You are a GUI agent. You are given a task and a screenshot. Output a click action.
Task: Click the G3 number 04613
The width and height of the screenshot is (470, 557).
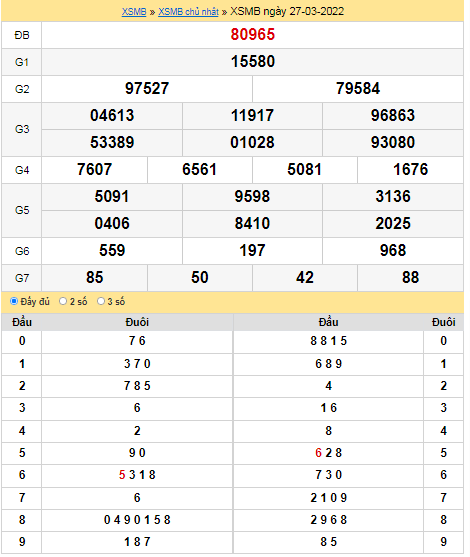112,115
